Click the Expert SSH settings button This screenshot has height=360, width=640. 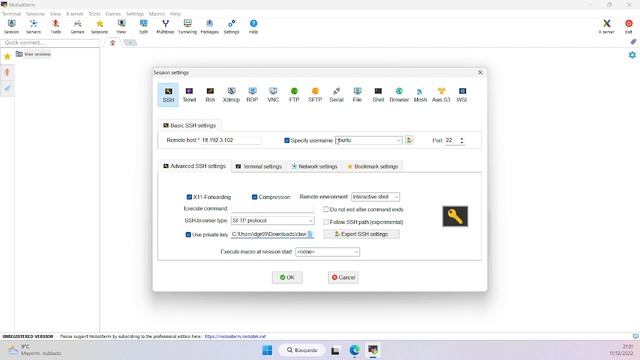[361, 234]
